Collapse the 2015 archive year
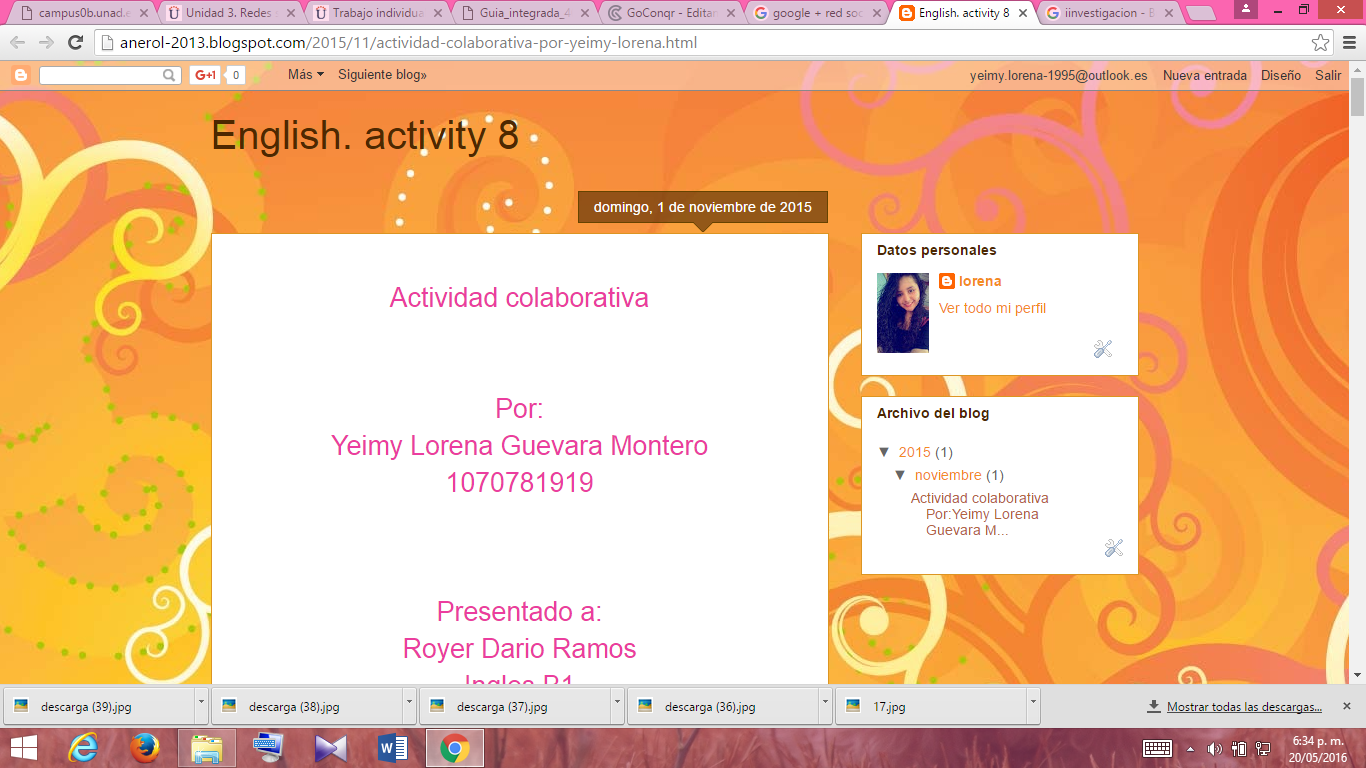The image size is (1366, 768). click(884, 452)
